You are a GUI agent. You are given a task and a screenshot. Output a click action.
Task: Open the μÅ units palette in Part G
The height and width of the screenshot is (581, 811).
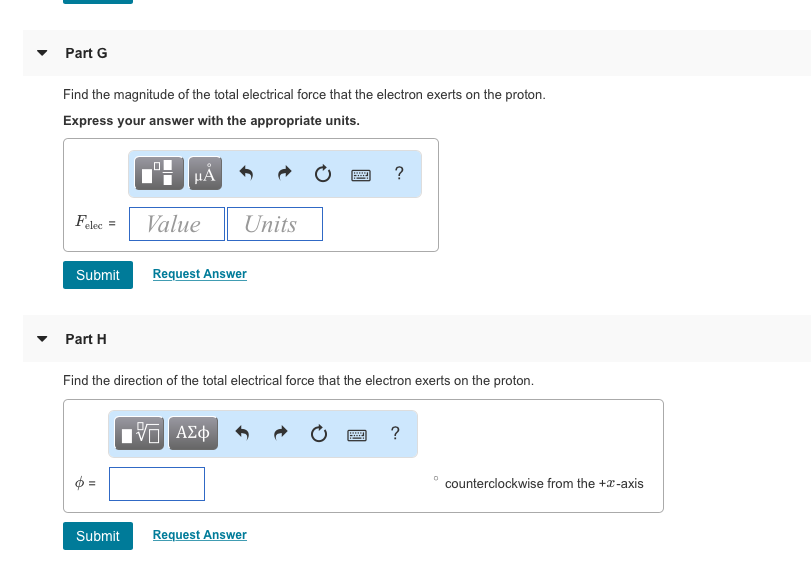(x=204, y=173)
